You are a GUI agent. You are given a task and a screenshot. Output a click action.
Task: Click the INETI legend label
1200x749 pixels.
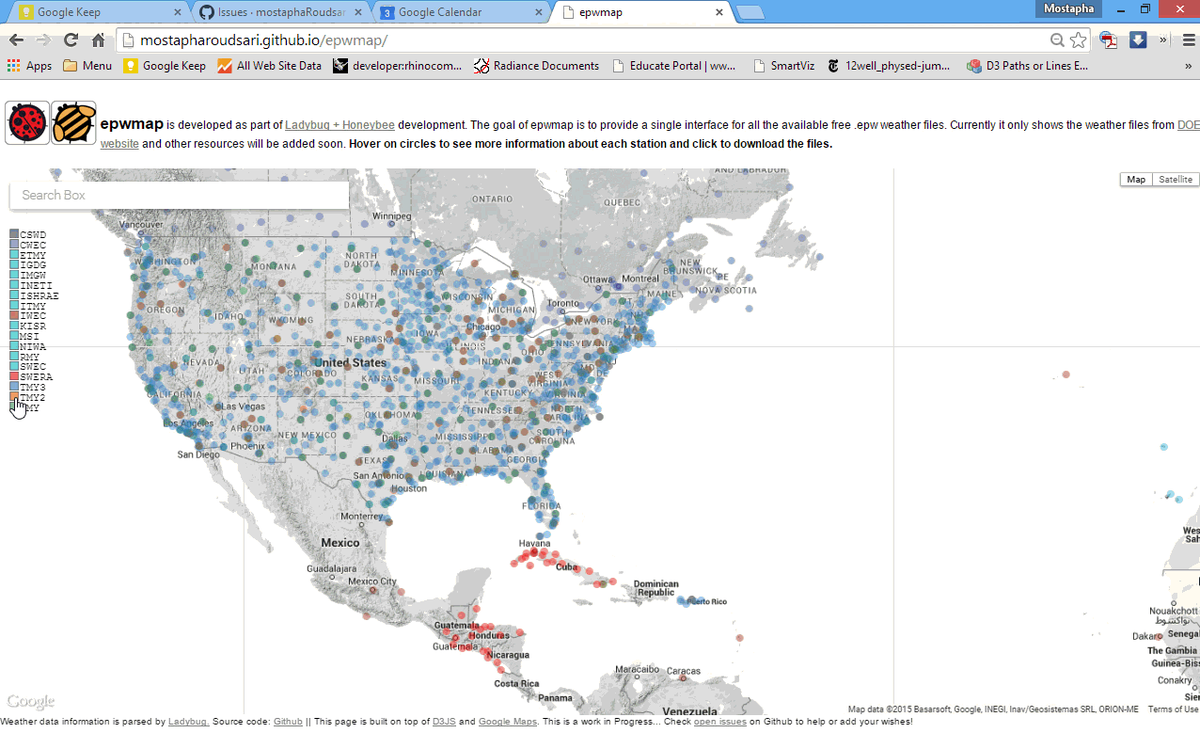(x=36, y=286)
